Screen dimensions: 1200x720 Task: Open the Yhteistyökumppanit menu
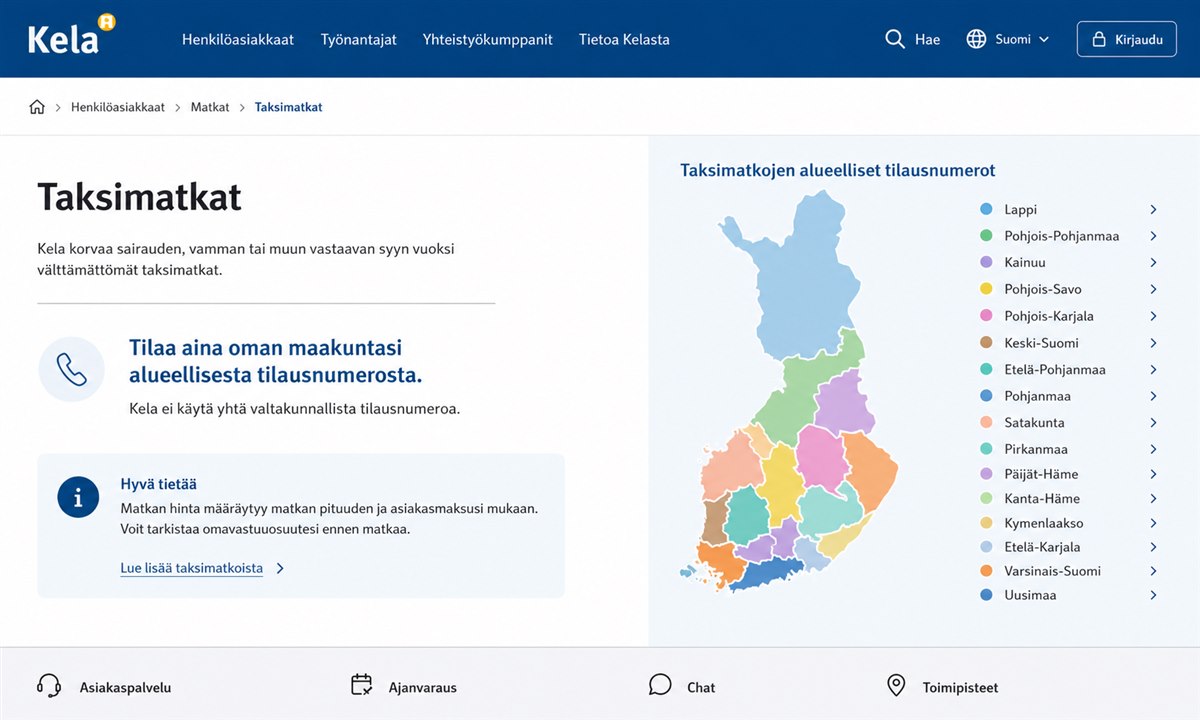pos(488,40)
